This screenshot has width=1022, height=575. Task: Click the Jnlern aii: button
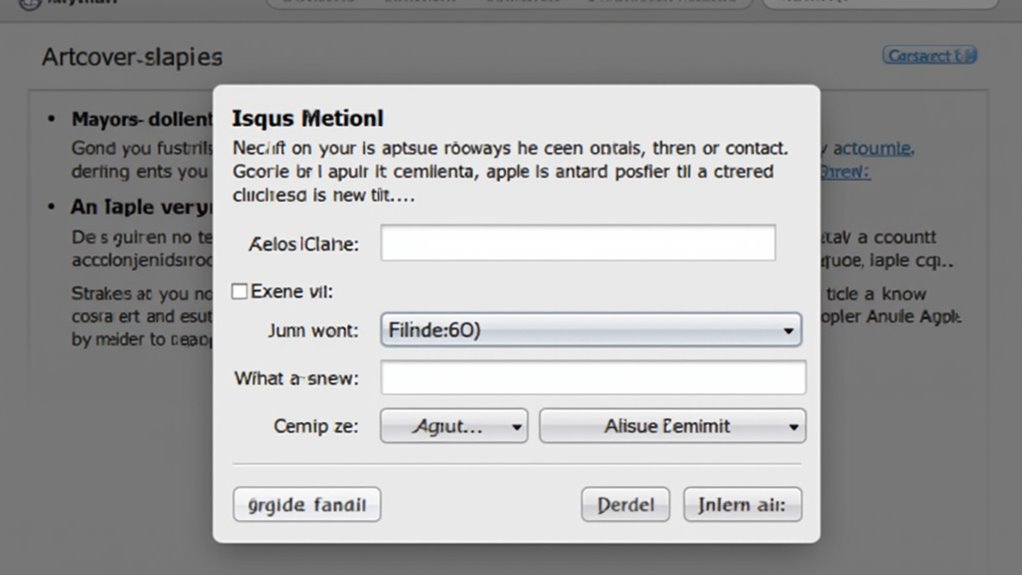point(742,505)
